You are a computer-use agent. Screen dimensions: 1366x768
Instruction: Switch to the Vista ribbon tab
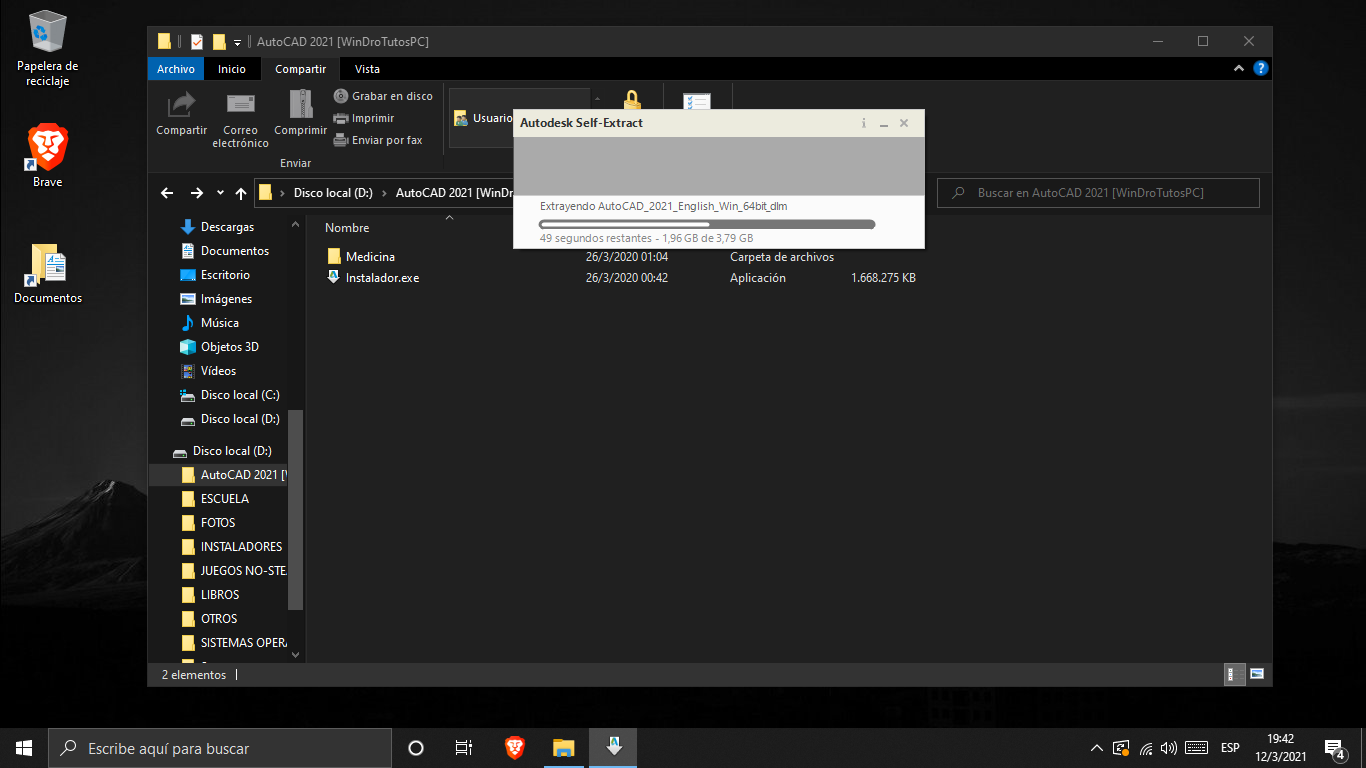(x=367, y=69)
